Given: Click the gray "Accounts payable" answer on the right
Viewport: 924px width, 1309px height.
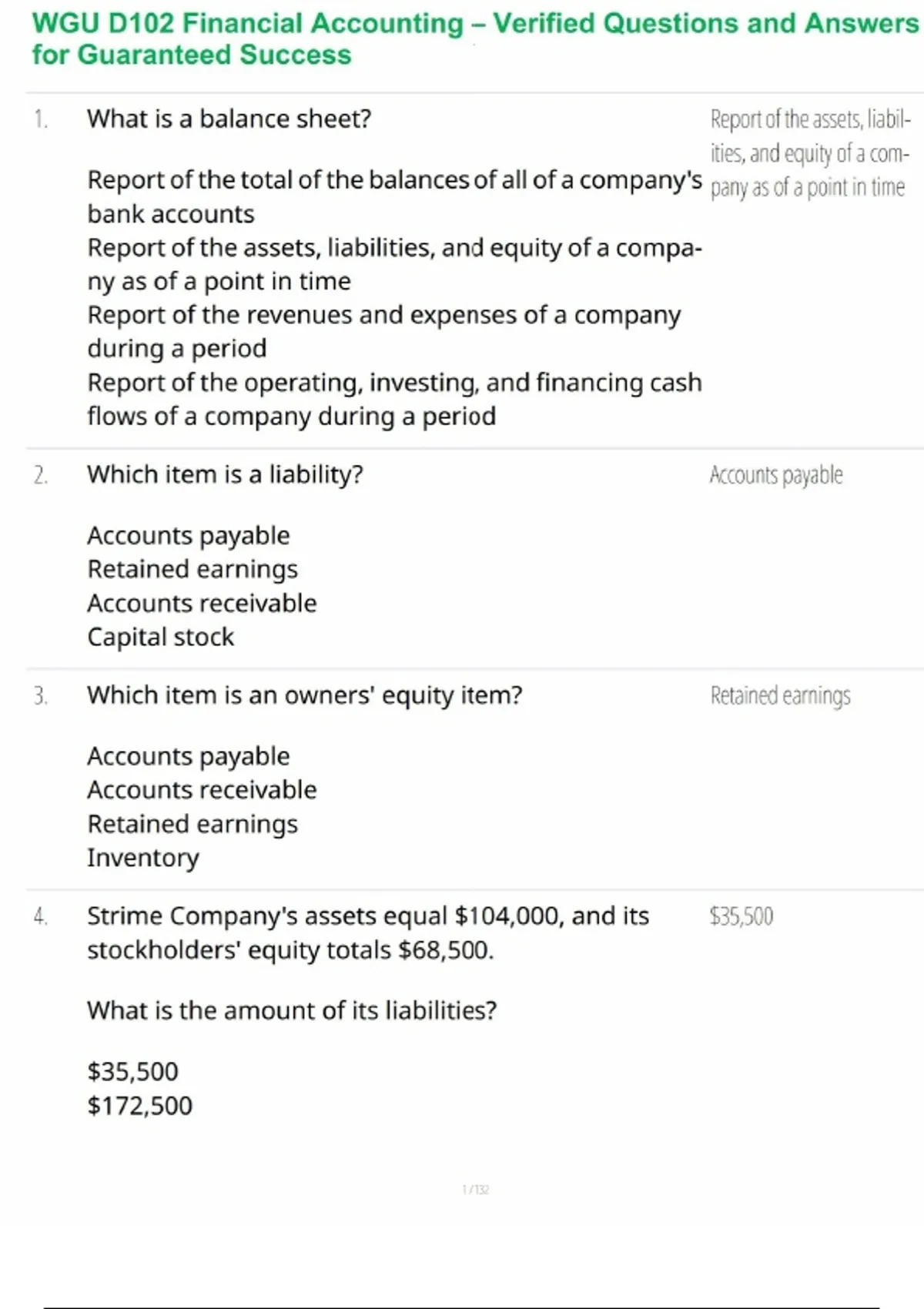Looking at the screenshot, I should pyautogui.click(x=776, y=475).
